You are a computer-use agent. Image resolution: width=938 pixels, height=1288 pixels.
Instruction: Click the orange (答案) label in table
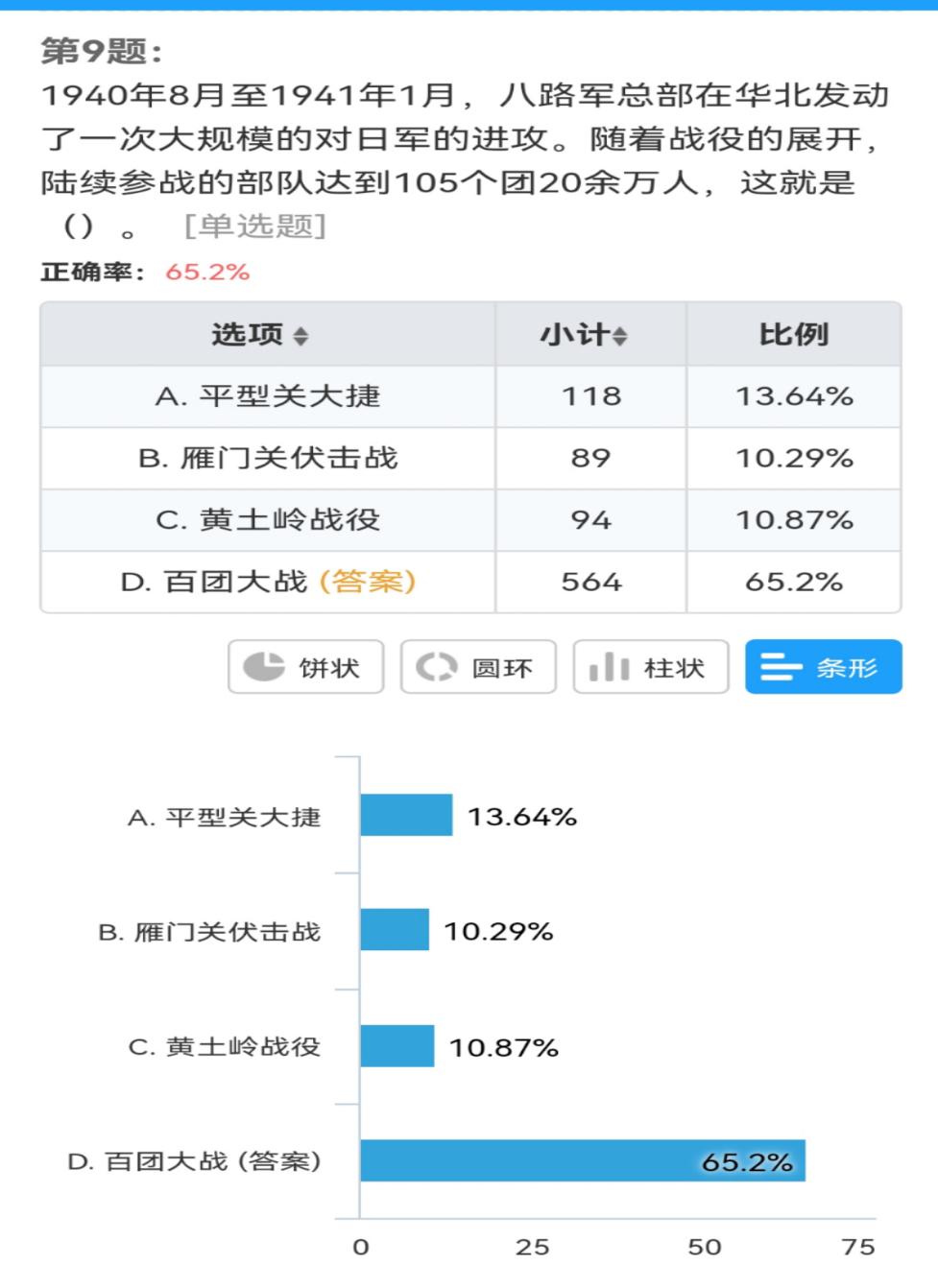367,582
